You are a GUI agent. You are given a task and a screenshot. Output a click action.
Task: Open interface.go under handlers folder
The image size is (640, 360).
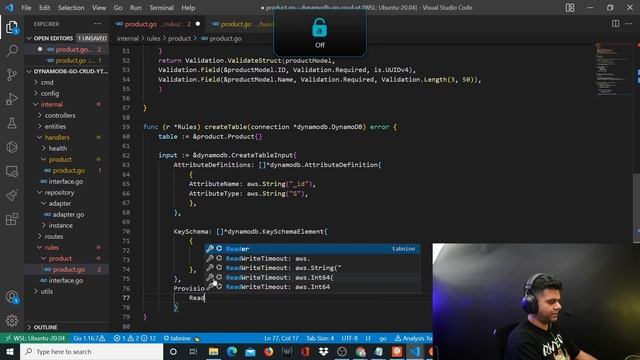pyautogui.click(x=66, y=181)
